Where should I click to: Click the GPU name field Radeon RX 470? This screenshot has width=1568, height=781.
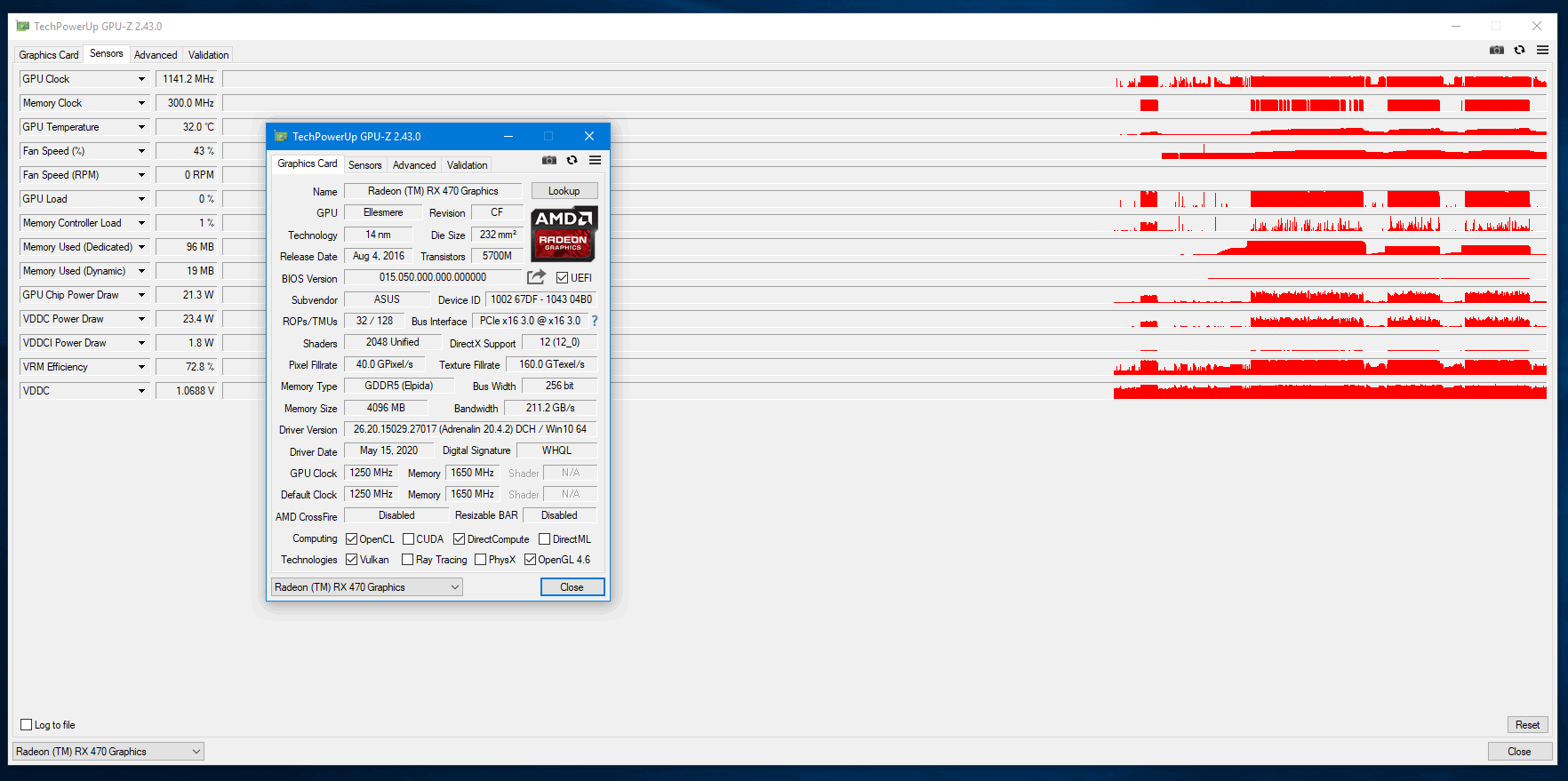(x=434, y=191)
